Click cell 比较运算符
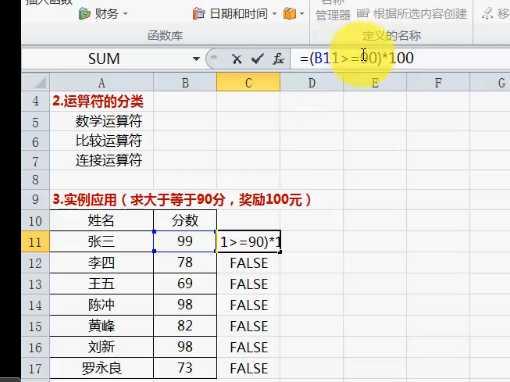The width and height of the screenshot is (510, 382). pos(101,141)
